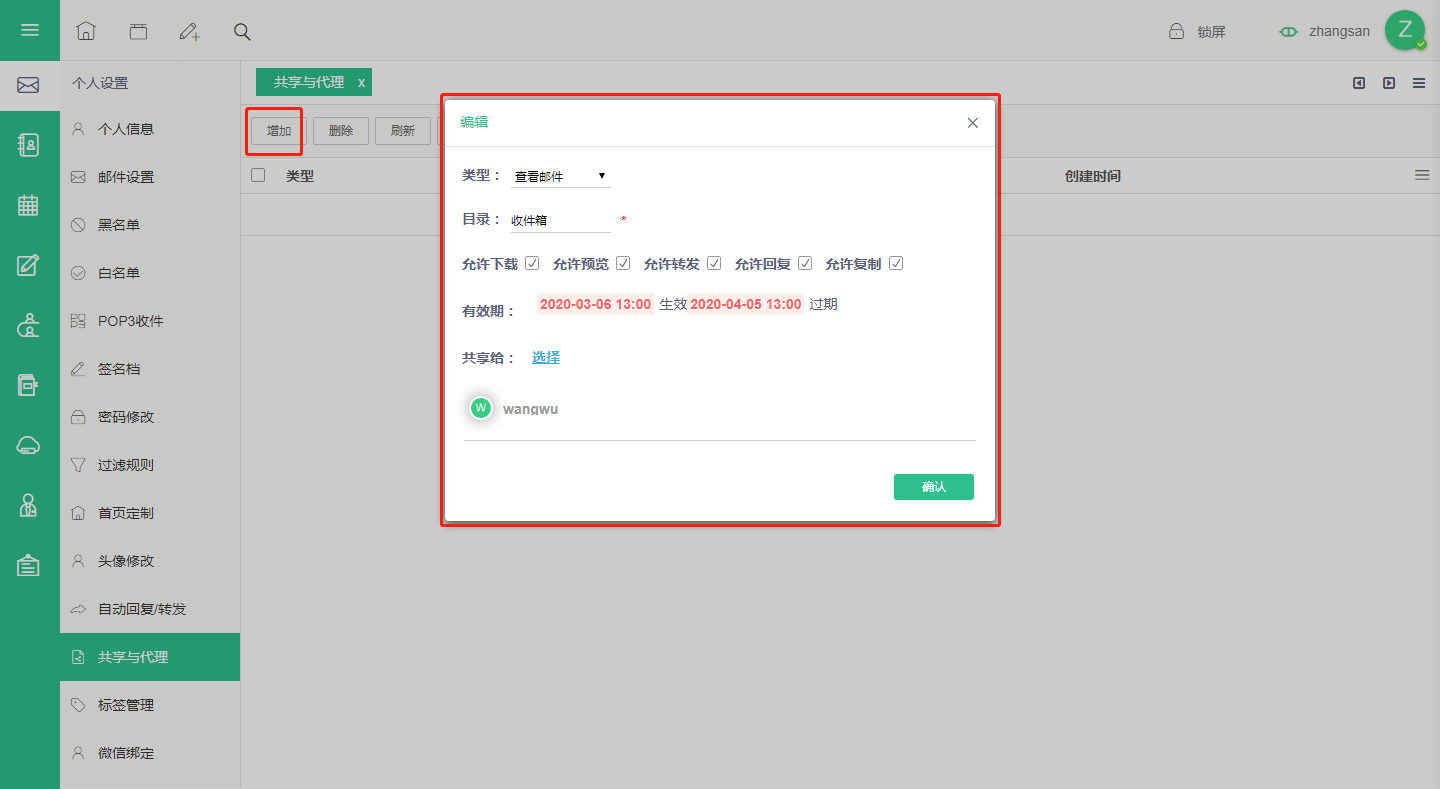
Task: Click the 增加 button
Action: click(279, 131)
